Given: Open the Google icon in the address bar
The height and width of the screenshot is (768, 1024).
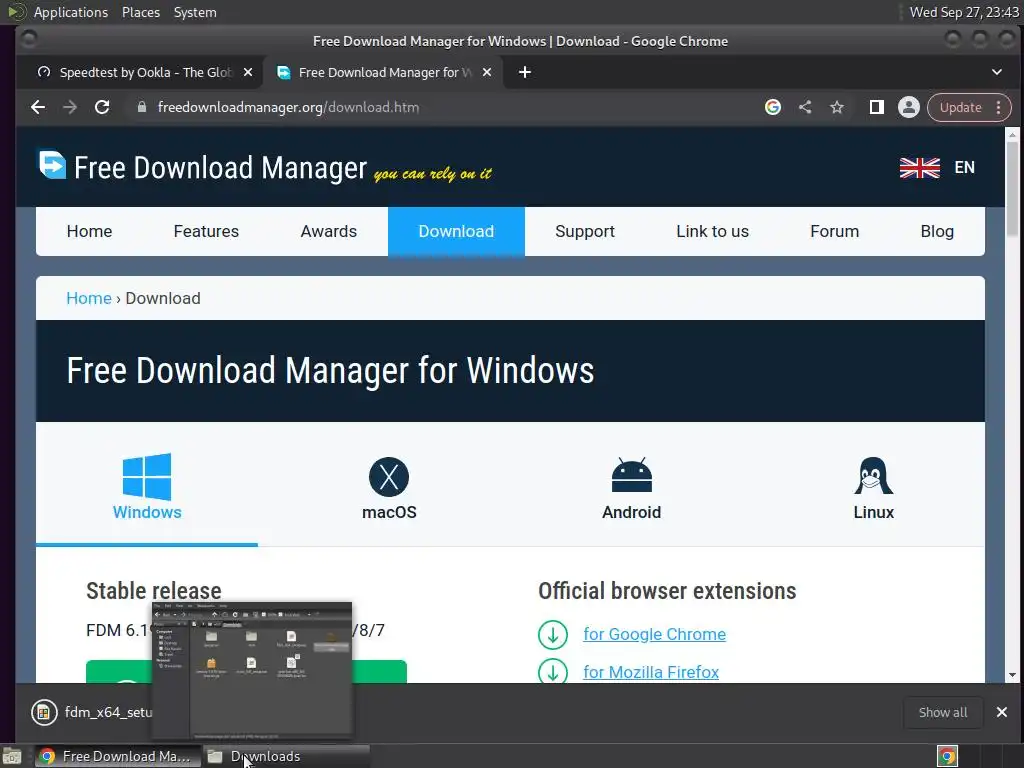Looking at the screenshot, I should (x=773, y=107).
